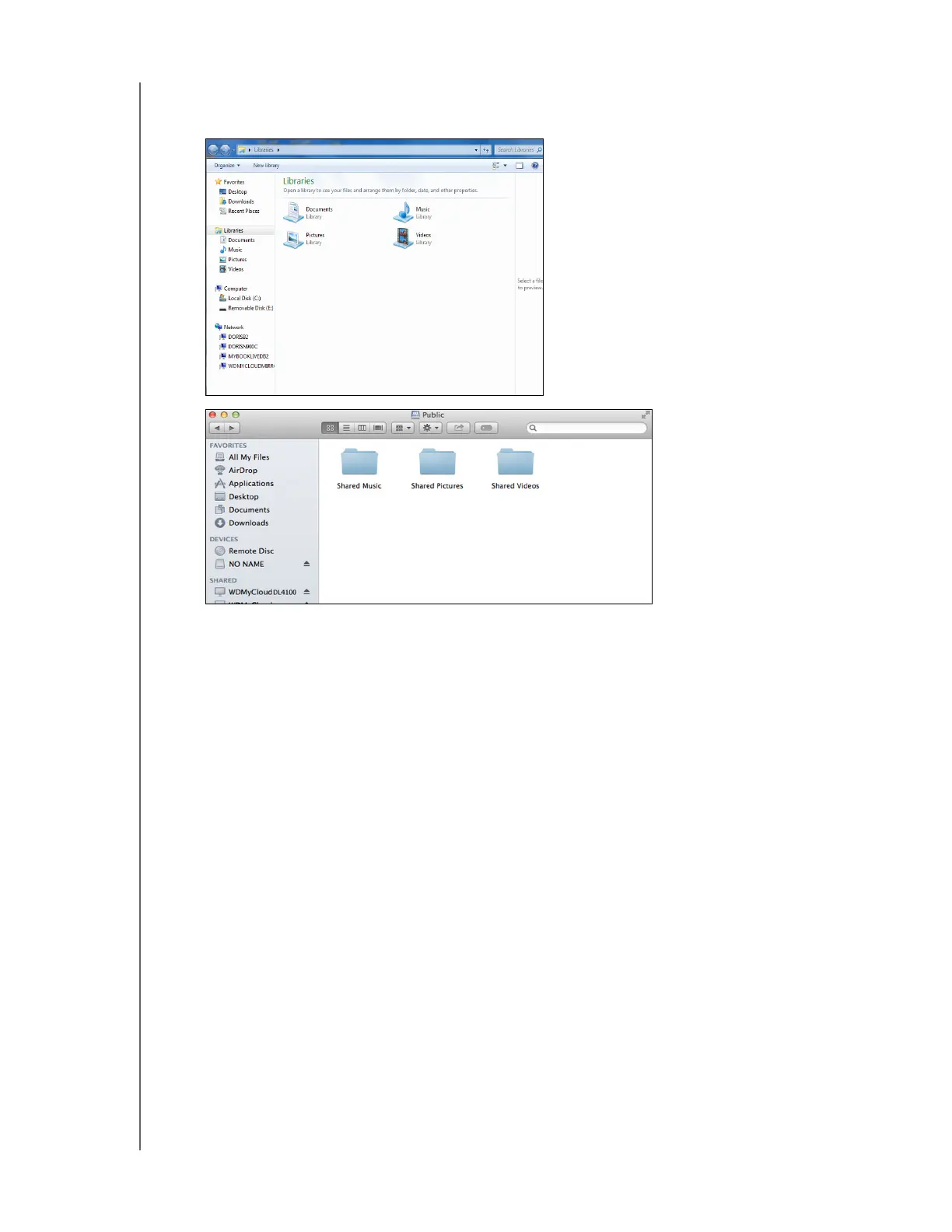This screenshot has width=952, height=1232.
Task: Click the Search Libraries box
Action: (519, 149)
